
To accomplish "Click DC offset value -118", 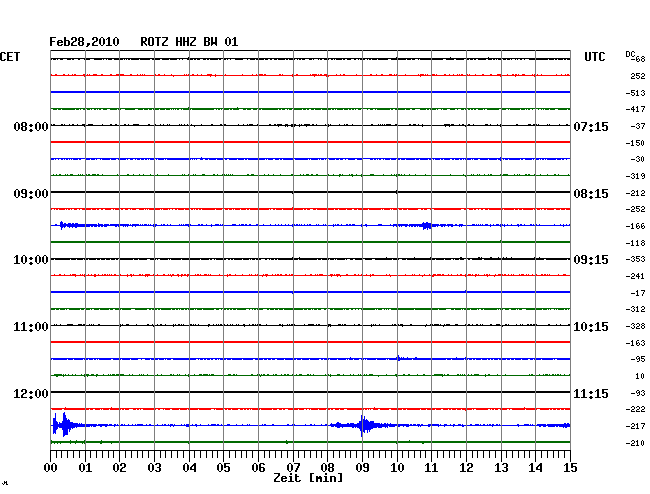I will pos(635,243).
